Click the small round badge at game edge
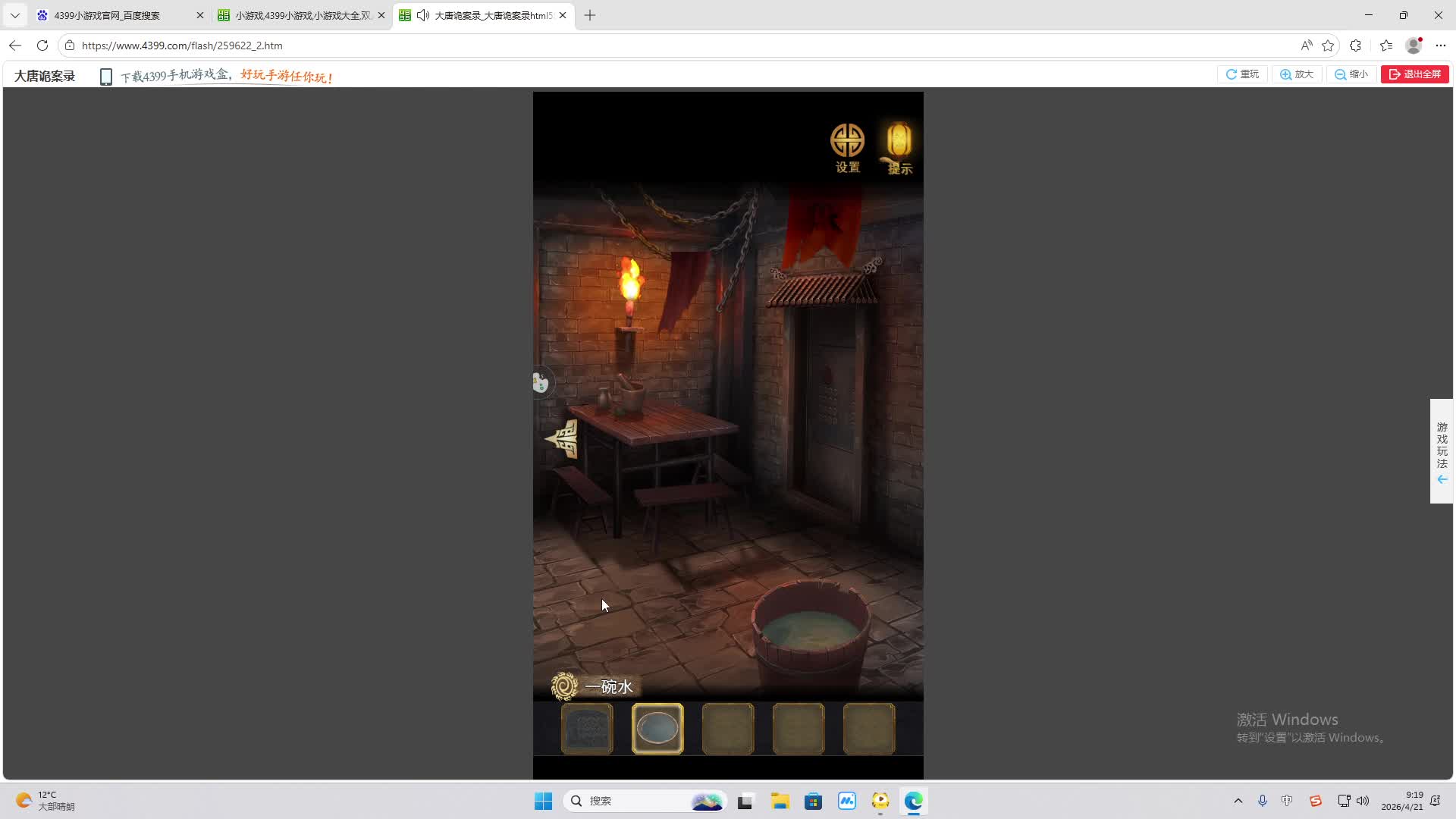The height and width of the screenshot is (819, 1456). coord(541,382)
